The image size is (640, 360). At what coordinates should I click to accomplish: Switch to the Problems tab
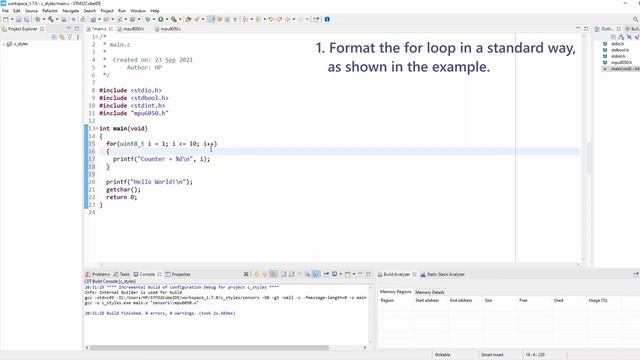point(98,274)
